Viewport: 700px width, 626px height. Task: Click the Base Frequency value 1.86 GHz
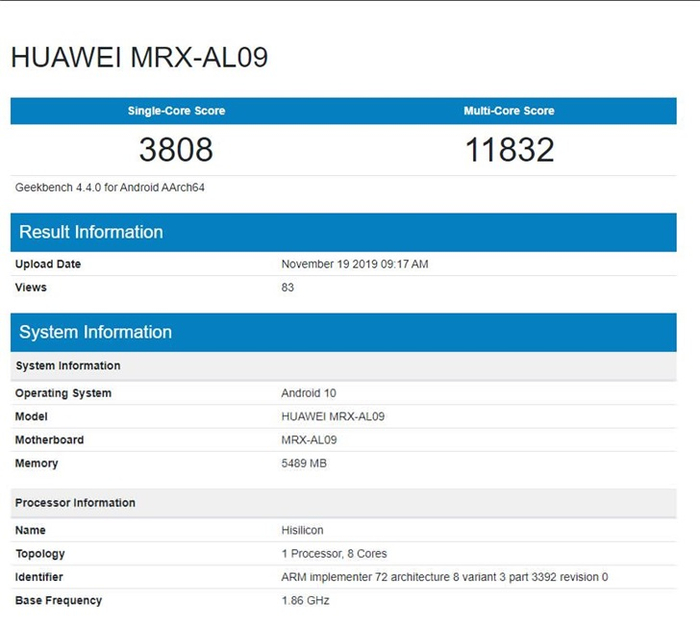pos(305,600)
